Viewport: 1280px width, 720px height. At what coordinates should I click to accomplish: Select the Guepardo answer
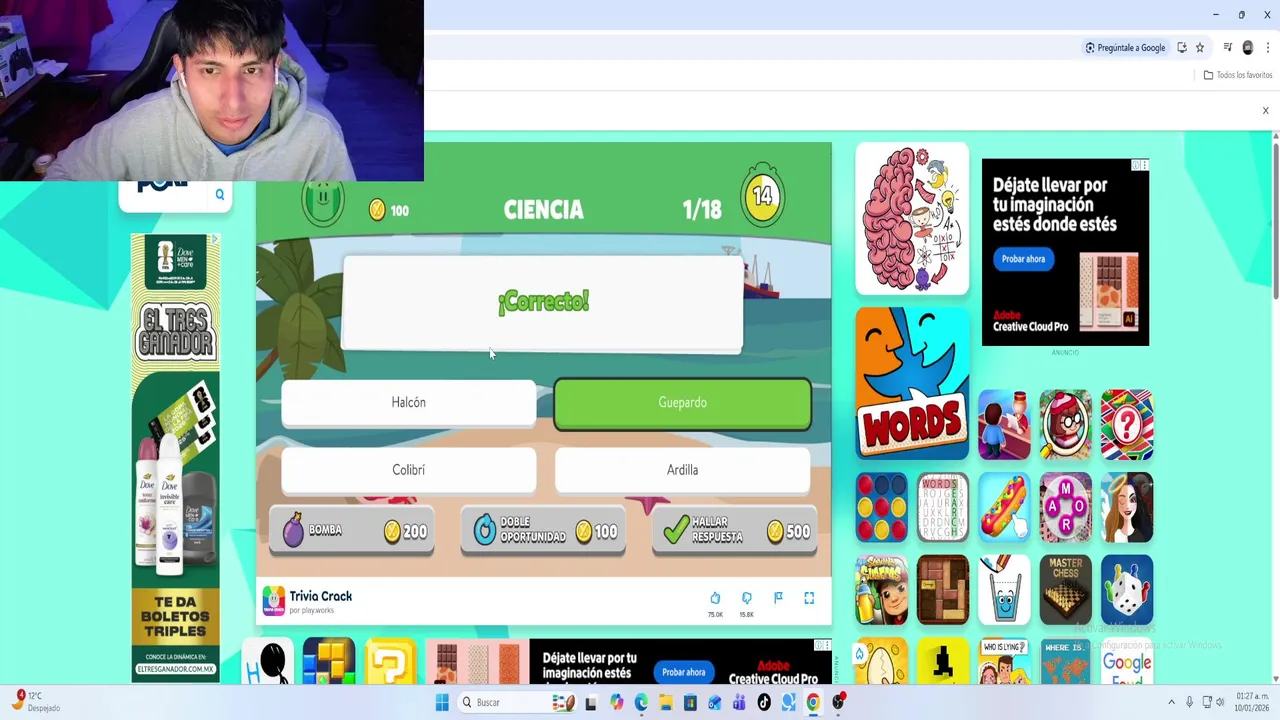click(x=682, y=403)
